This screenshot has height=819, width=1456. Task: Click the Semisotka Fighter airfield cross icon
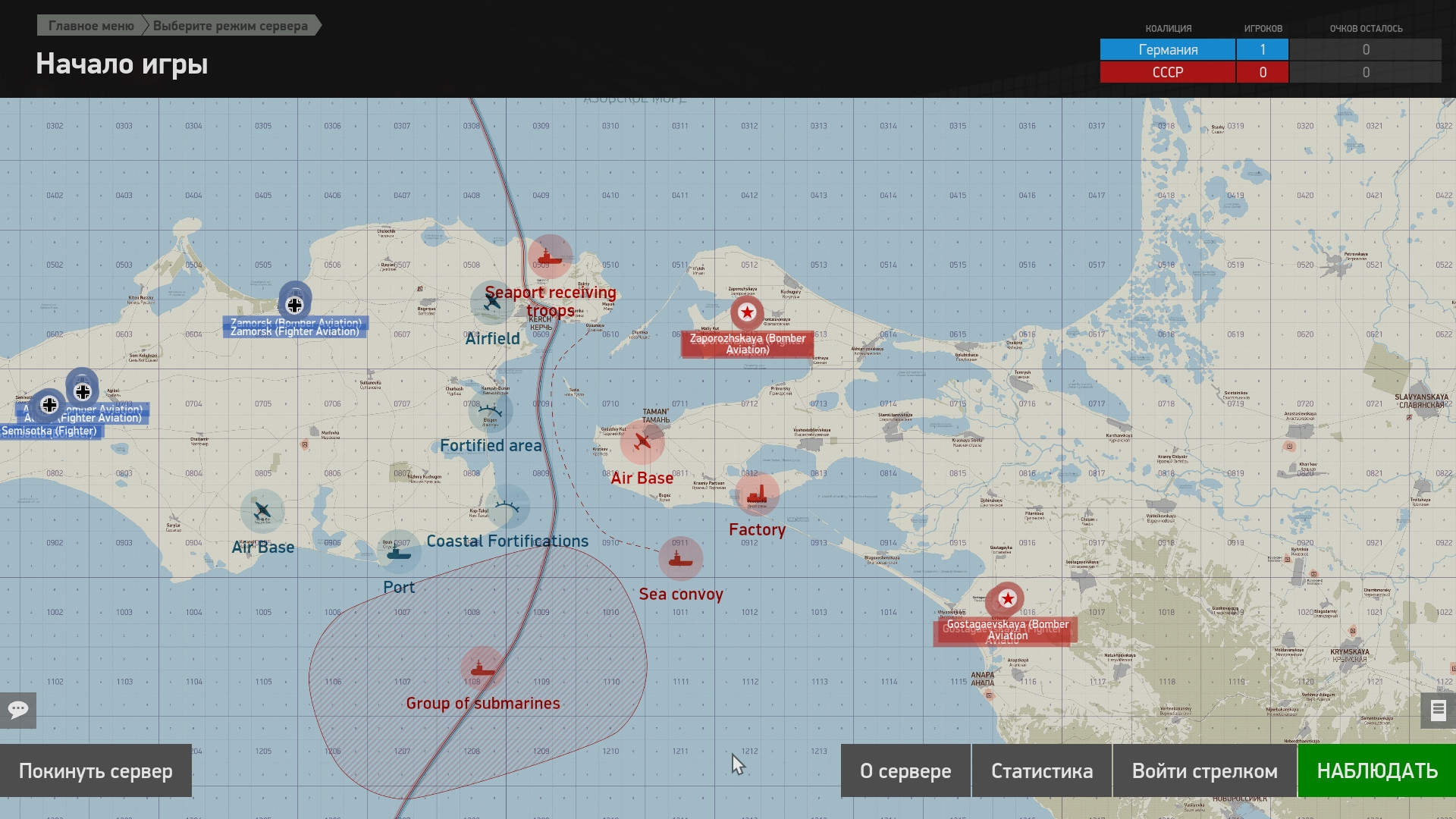(49, 404)
